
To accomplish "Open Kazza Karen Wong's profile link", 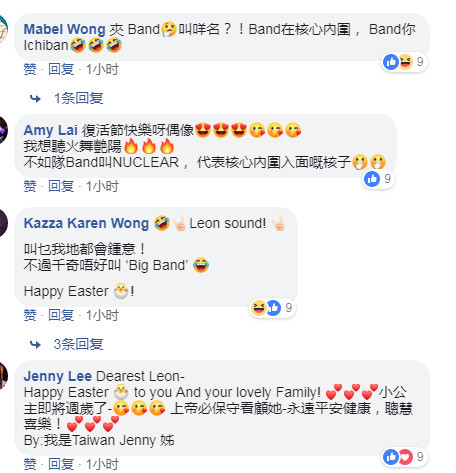I will coord(86,223).
